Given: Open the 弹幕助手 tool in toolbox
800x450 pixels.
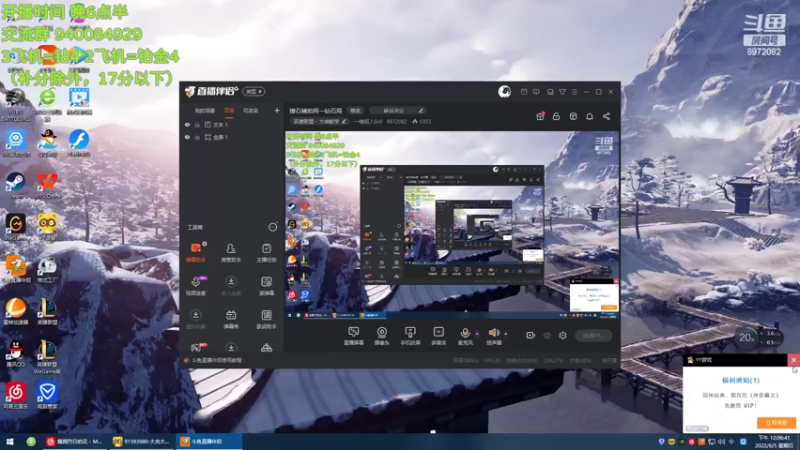Looking at the screenshot, I should click(x=195, y=252).
